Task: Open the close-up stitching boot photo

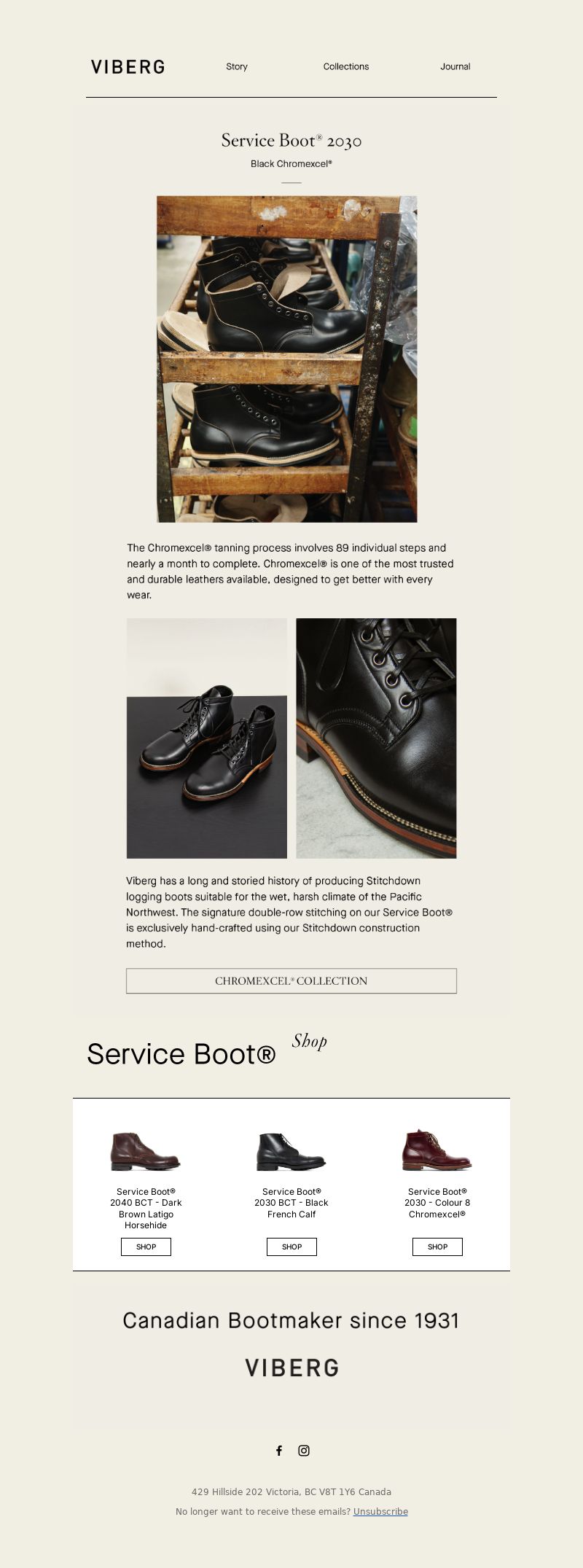Action: 376,738
